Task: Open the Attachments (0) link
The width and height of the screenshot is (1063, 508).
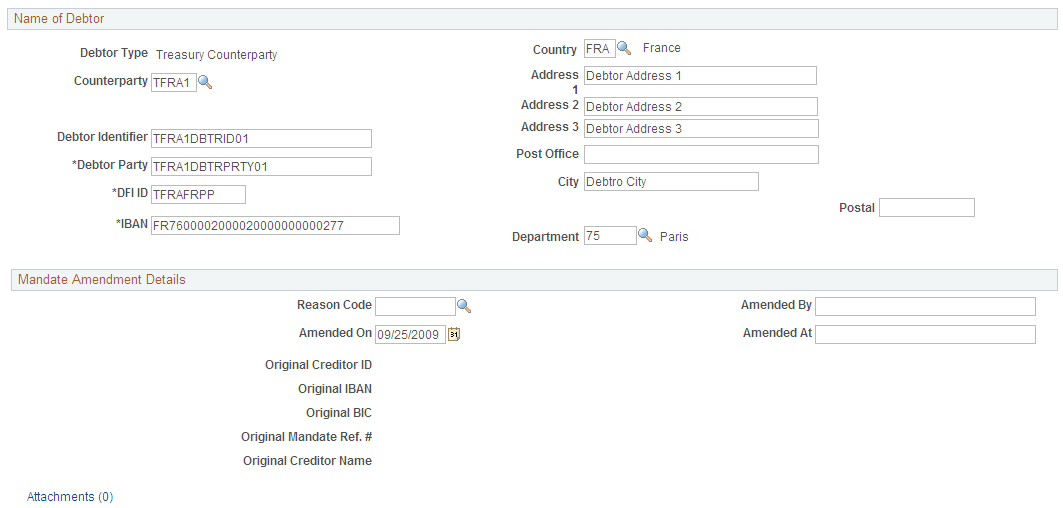Action: point(70,496)
